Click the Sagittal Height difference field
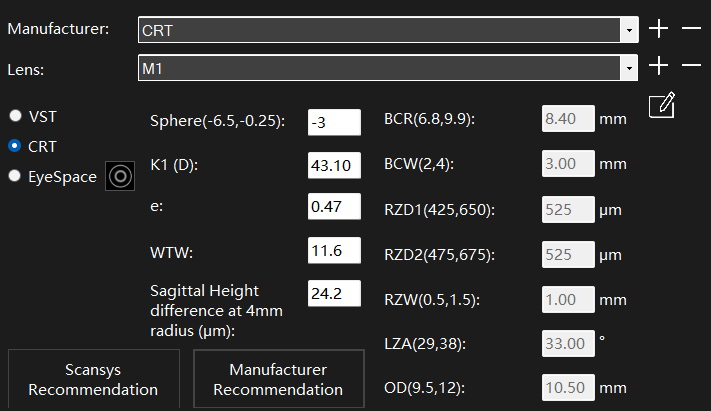This screenshot has width=711, height=411. tap(333, 293)
